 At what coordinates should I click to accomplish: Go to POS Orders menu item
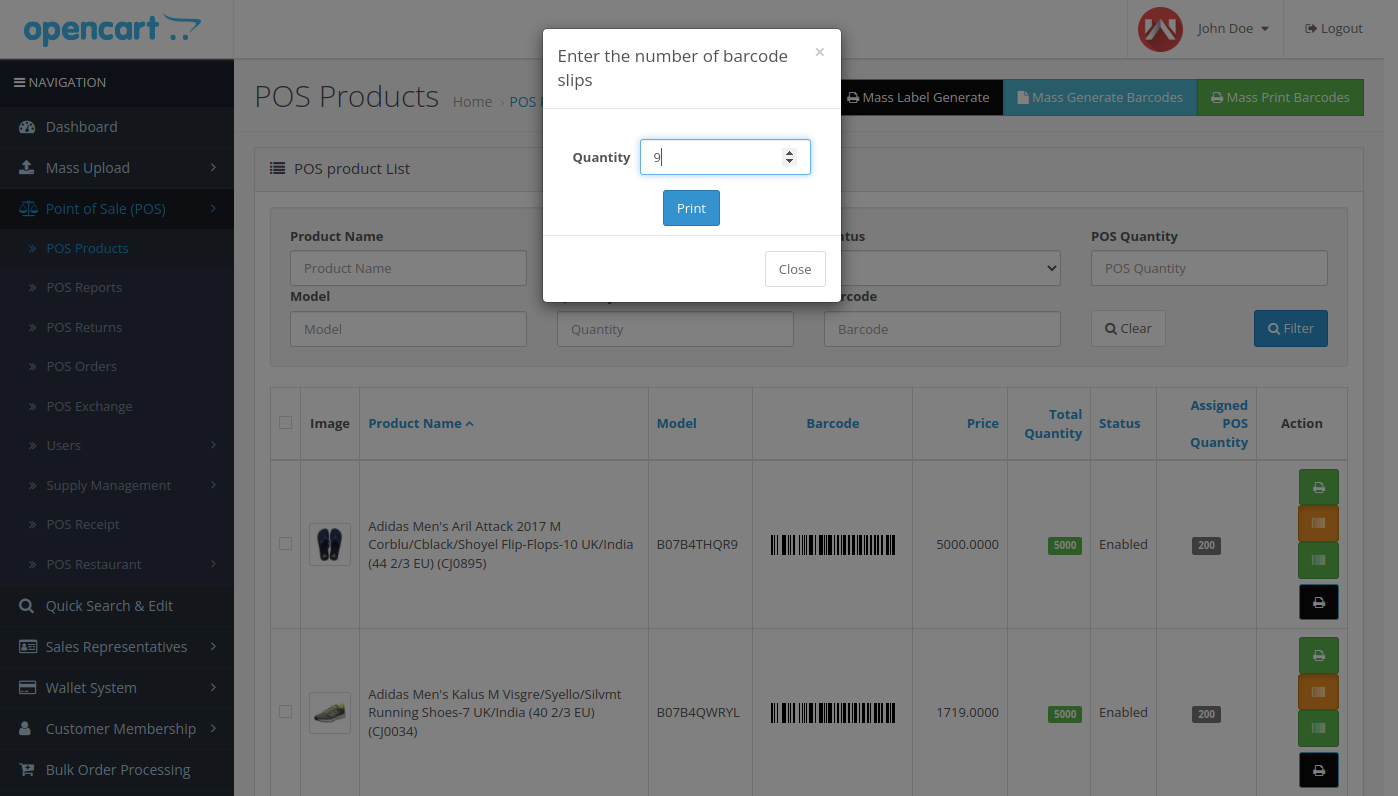[x=81, y=367]
